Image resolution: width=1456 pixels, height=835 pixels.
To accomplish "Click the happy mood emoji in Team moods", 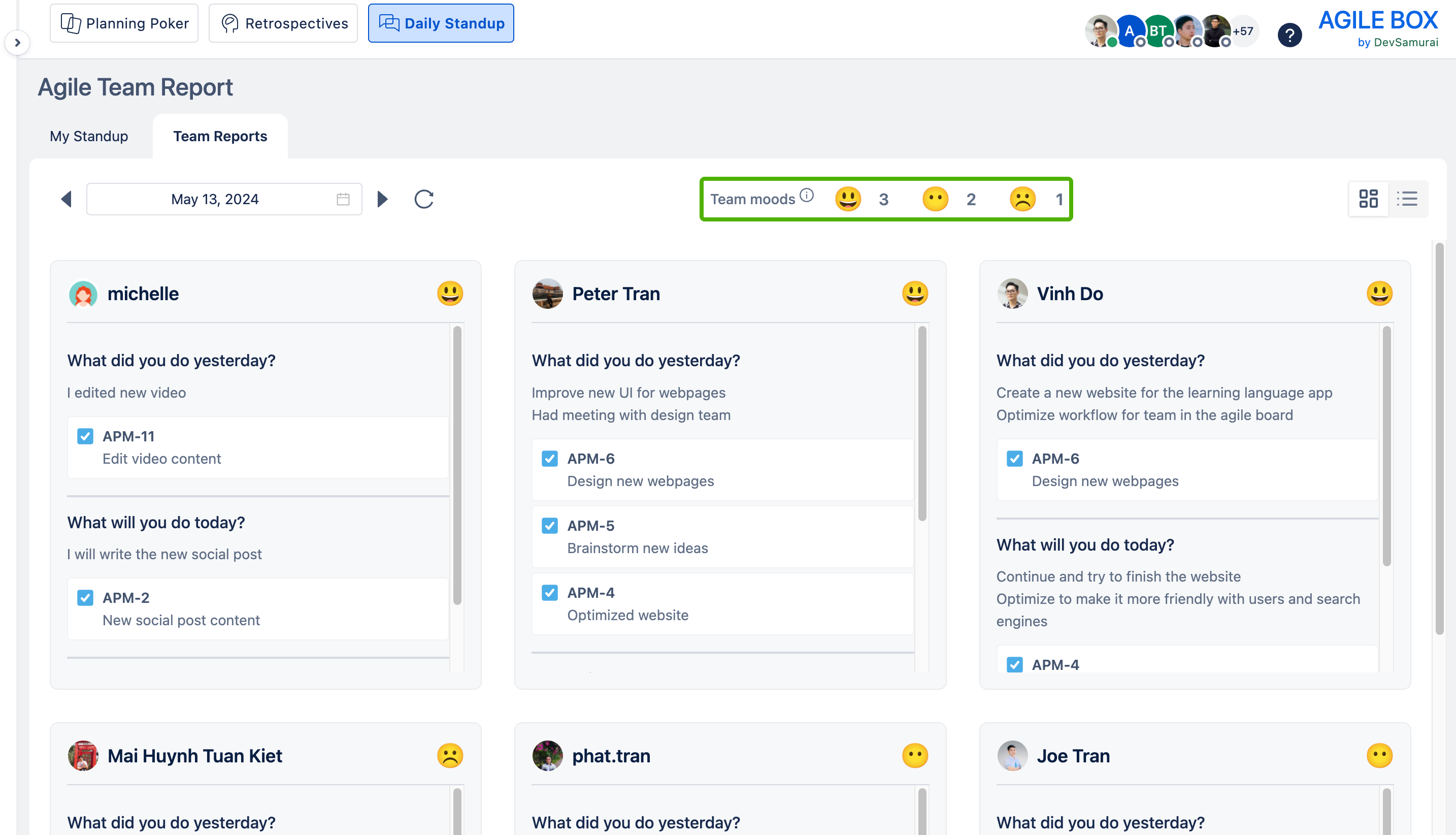I will [848, 199].
